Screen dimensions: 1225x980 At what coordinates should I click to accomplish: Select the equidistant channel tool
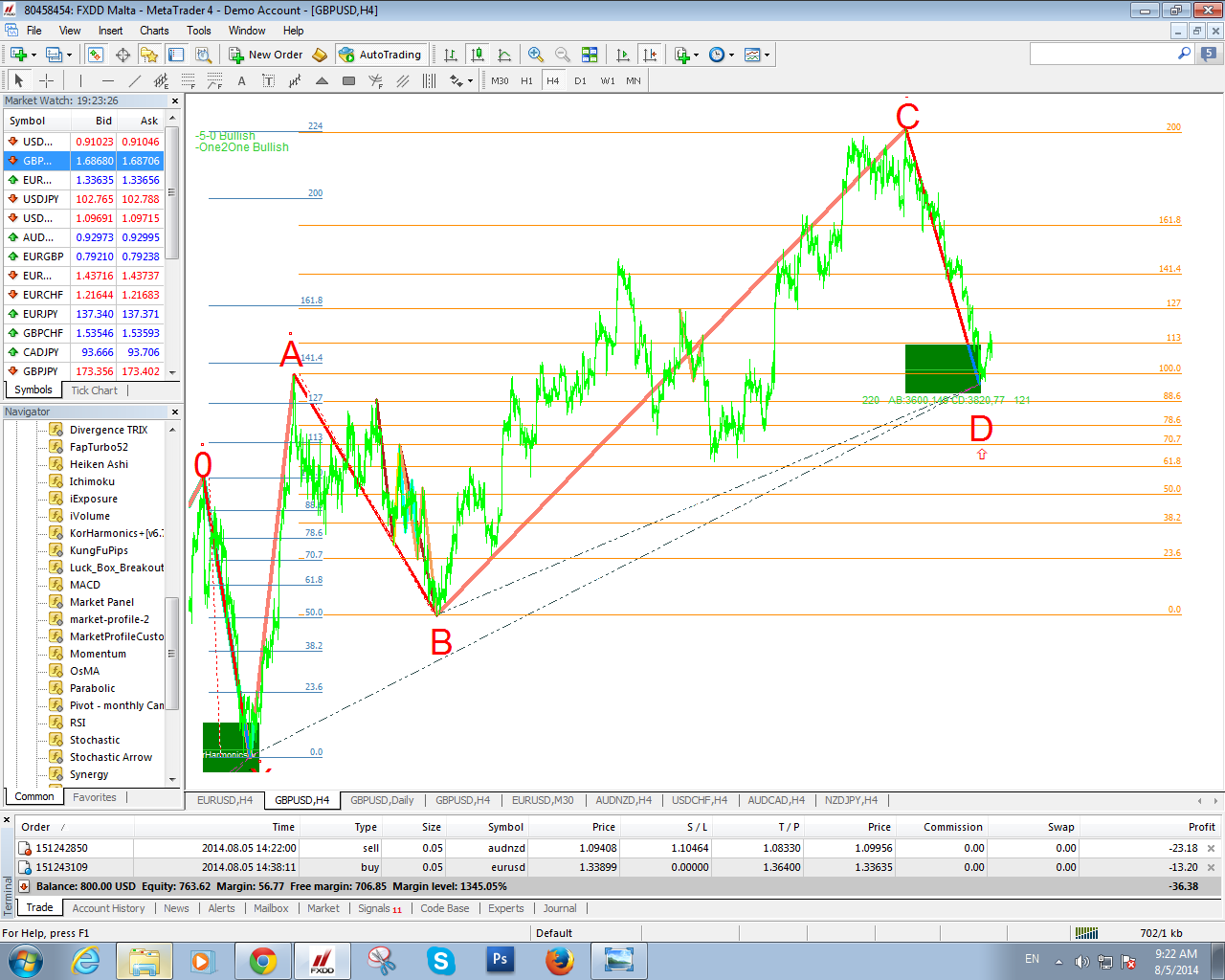(x=161, y=80)
